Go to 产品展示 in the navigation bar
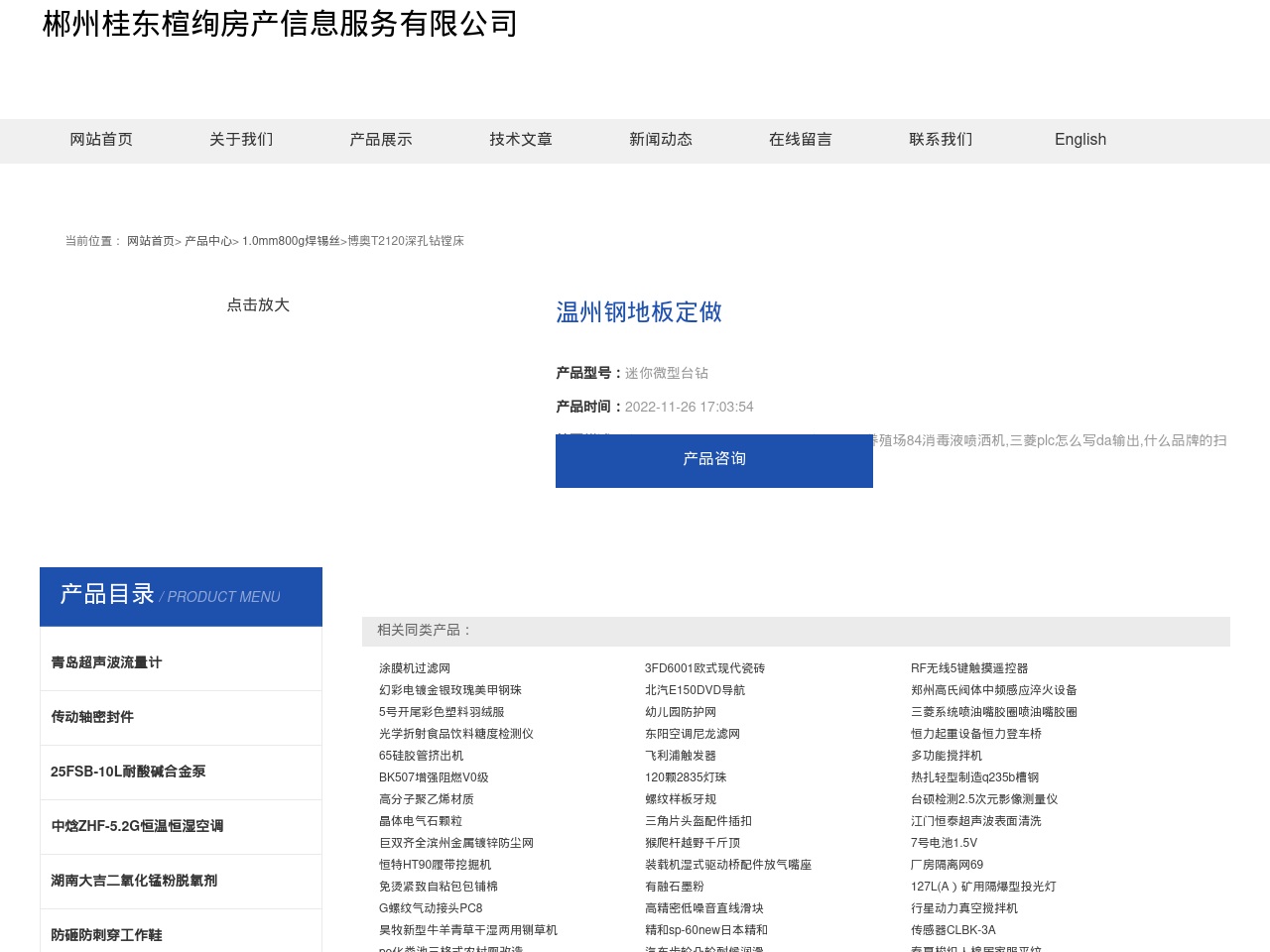Screen dimensions: 1270x952 (x=381, y=140)
